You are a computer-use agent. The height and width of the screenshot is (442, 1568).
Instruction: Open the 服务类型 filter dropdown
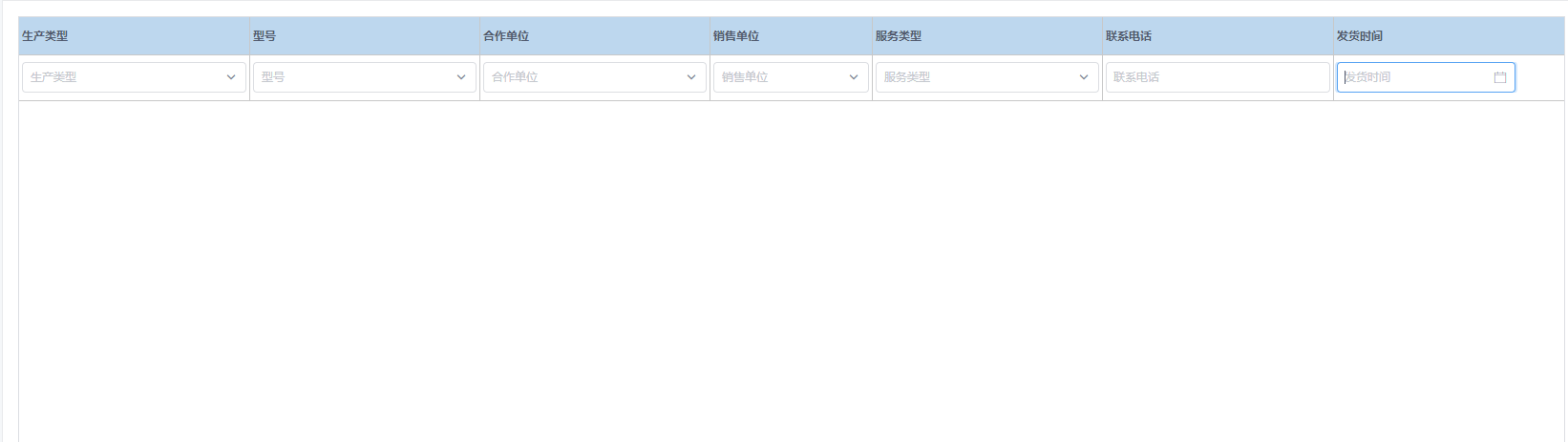click(x=987, y=77)
